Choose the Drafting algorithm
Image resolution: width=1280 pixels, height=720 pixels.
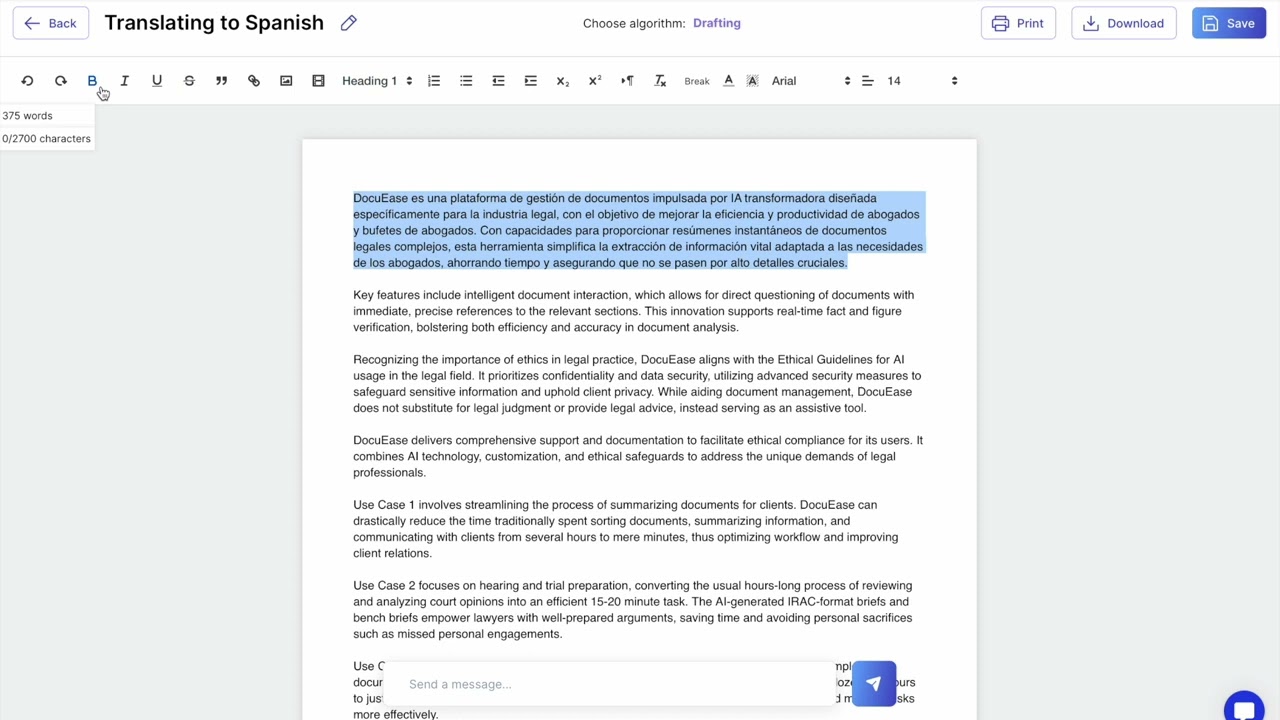[x=717, y=23]
